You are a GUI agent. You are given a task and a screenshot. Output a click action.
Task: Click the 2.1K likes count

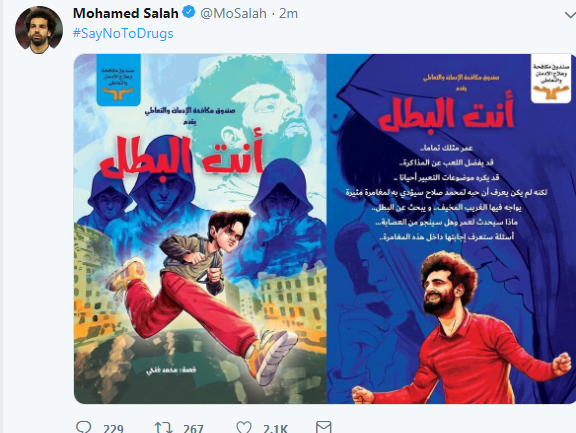point(275,429)
